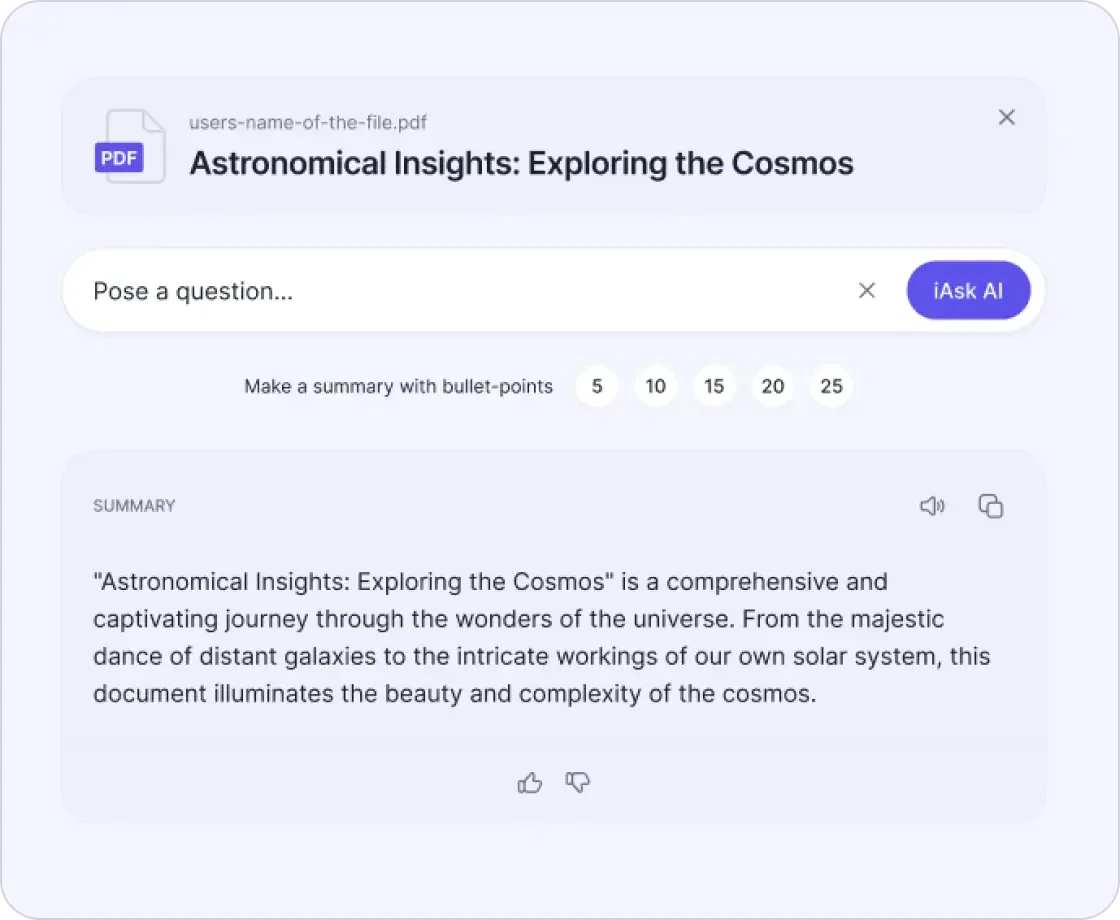Submit a question with the iAsk AI button
This screenshot has width=1120, height=920.
pos(968,291)
